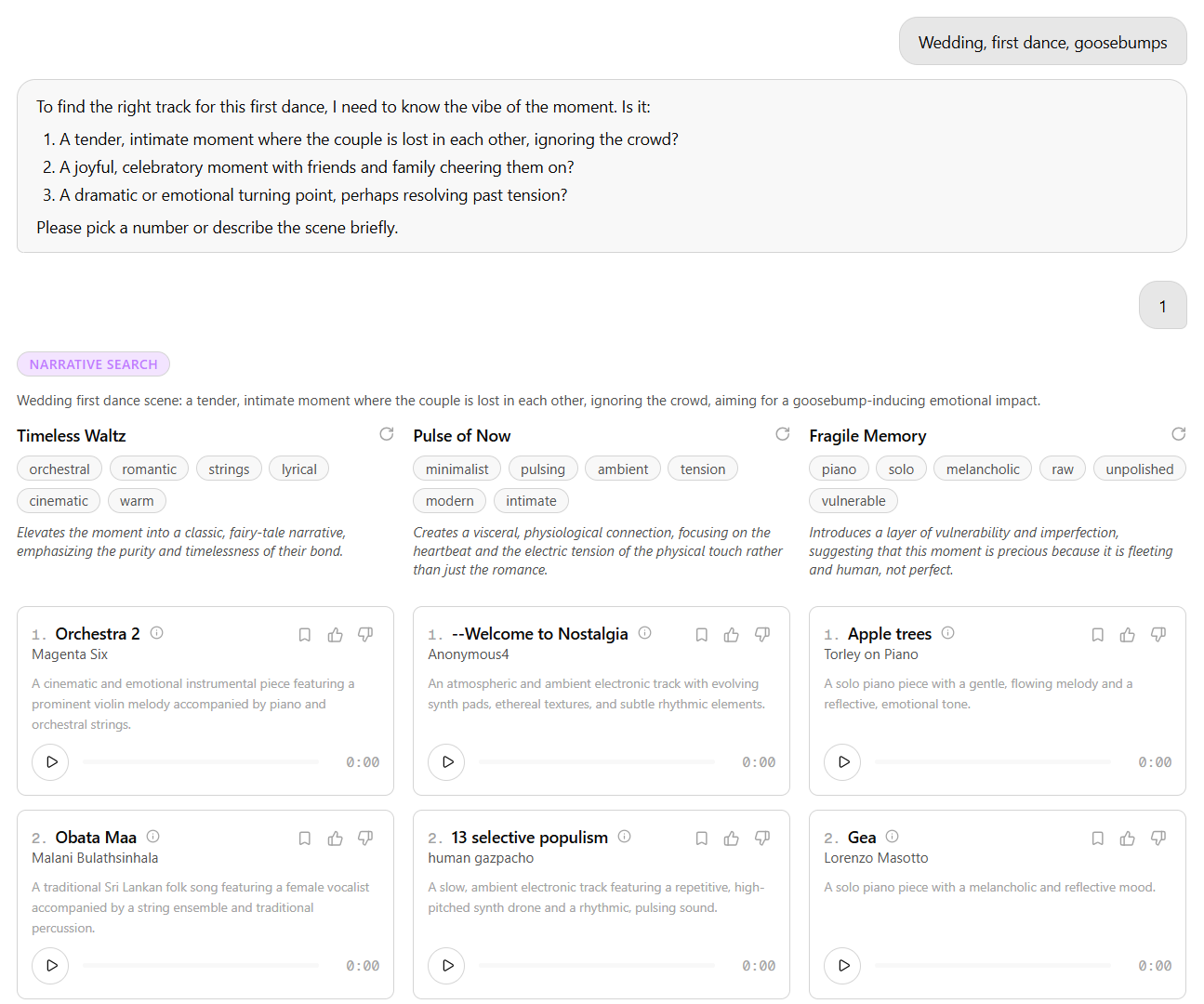Open info icon next to Orchestra 2
The height and width of the screenshot is (1004, 1204).
[x=157, y=633]
